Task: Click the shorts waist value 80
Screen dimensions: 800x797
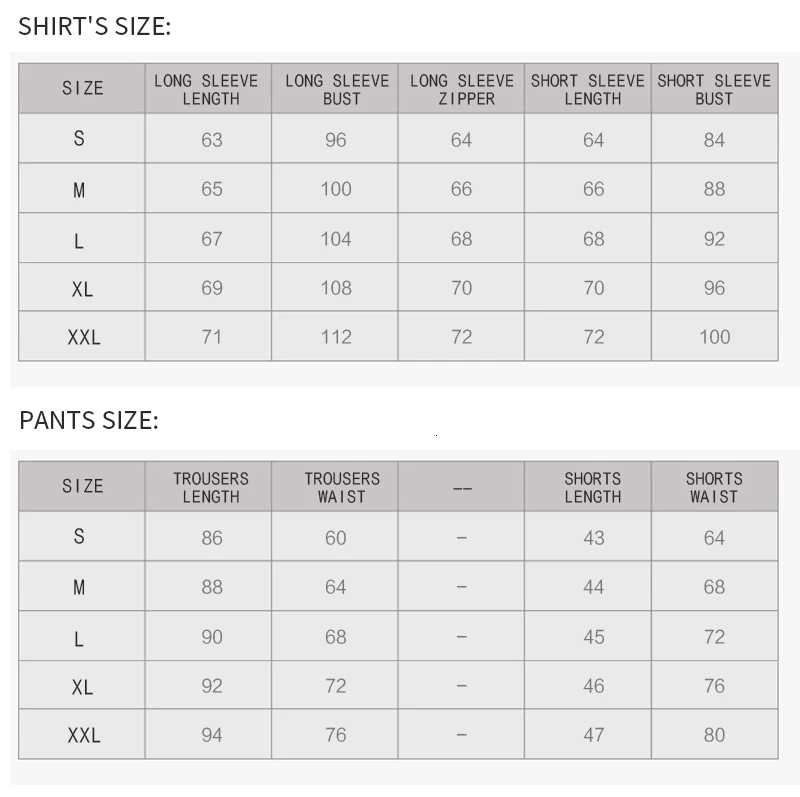Action: coord(714,735)
